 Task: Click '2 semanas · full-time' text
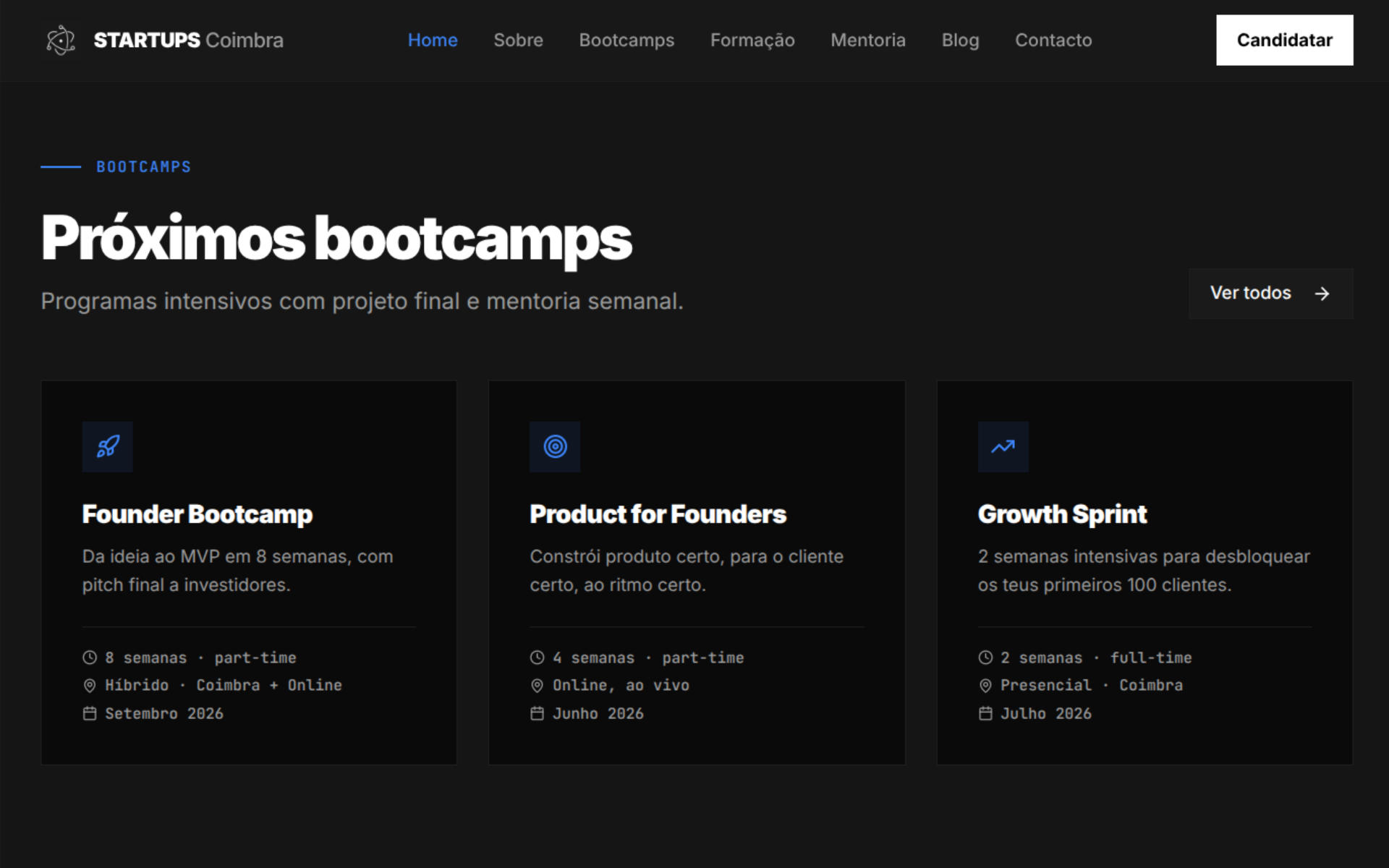pyautogui.click(x=1096, y=658)
